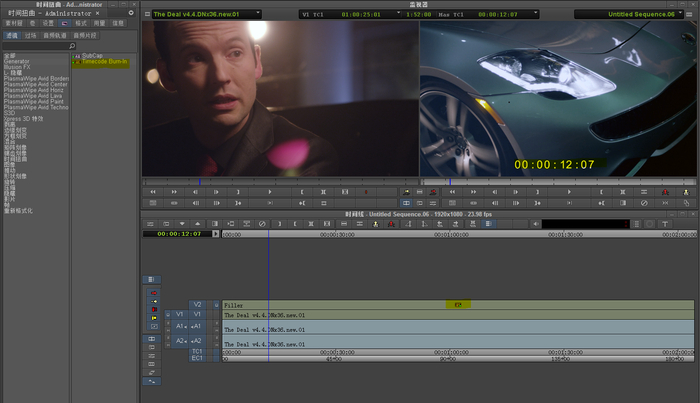700x403 pixels.
Task: Toggle the A1 record track selector
Action: point(197,326)
